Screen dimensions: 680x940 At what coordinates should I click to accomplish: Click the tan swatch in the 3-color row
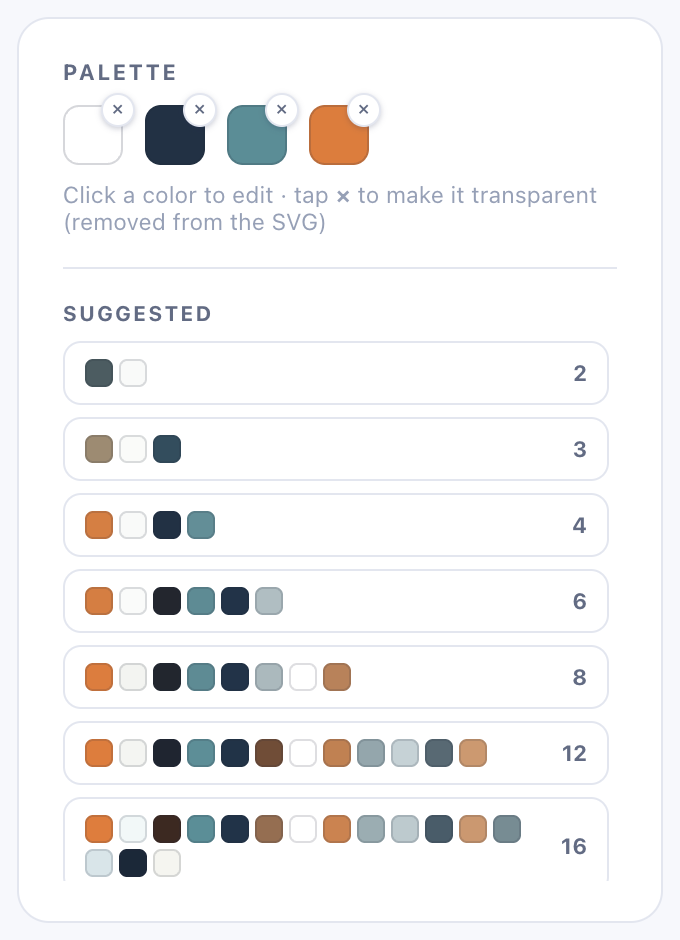click(x=99, y=449)
